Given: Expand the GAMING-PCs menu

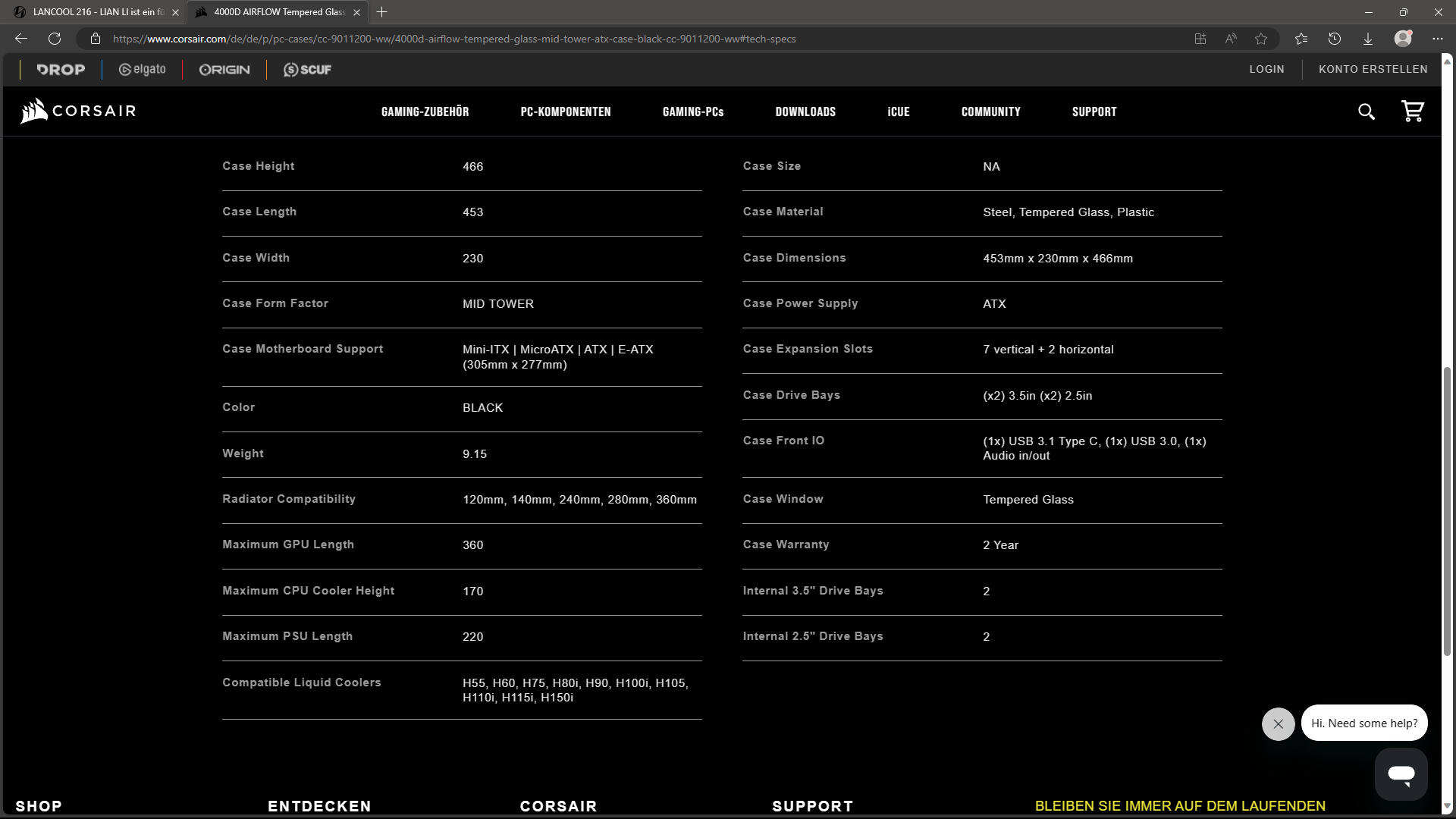Looking at the screenshot, I should tap(692, 111).
